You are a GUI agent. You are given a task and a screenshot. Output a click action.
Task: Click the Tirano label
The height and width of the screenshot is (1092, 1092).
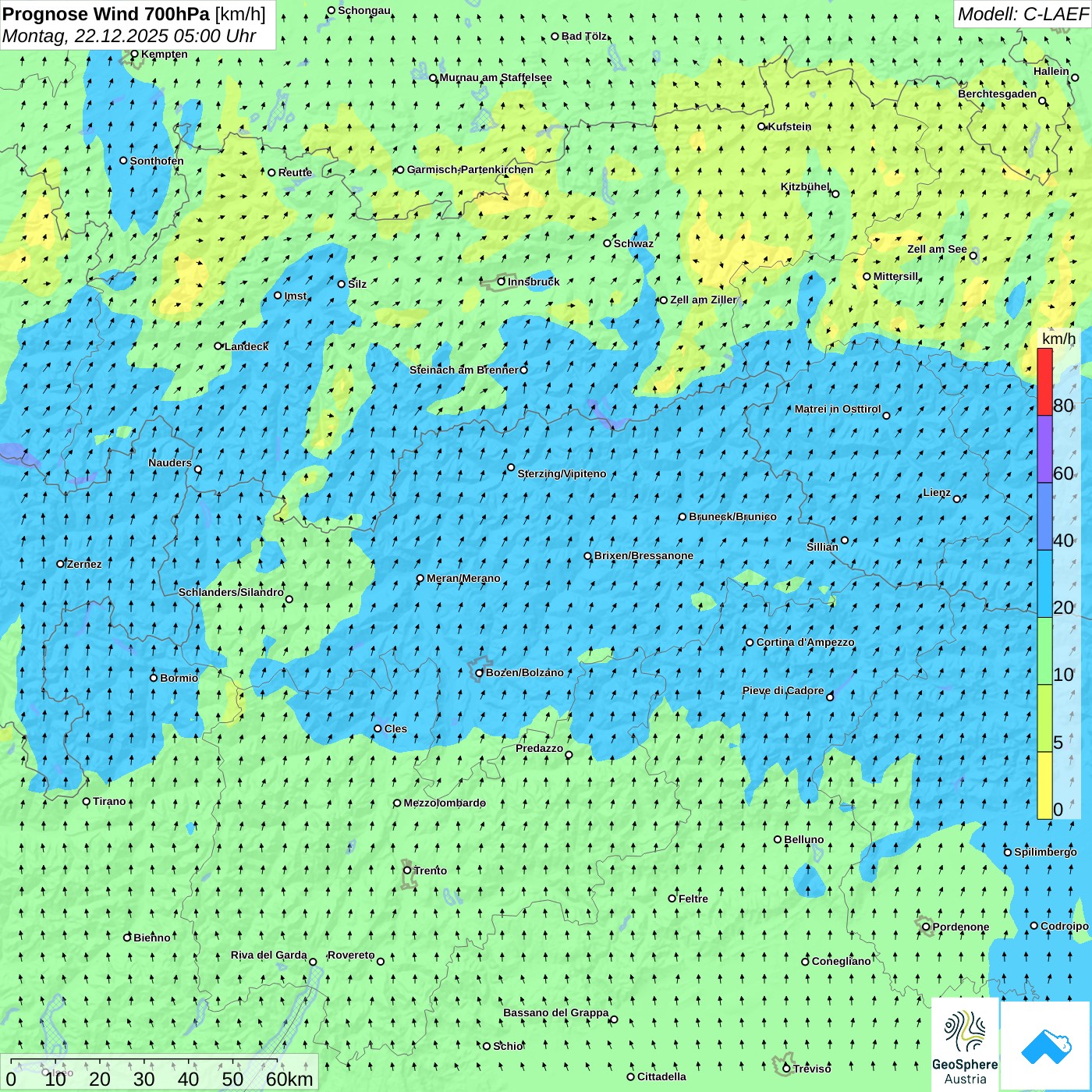[109, 801]
